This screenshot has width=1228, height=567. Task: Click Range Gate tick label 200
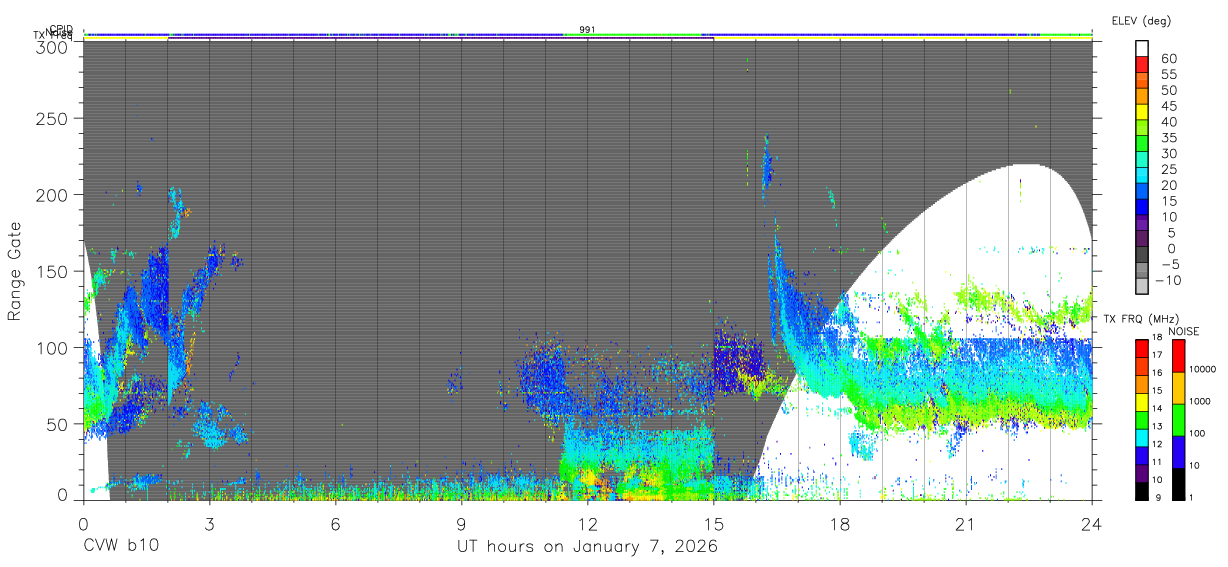click(x=54, y=194)
